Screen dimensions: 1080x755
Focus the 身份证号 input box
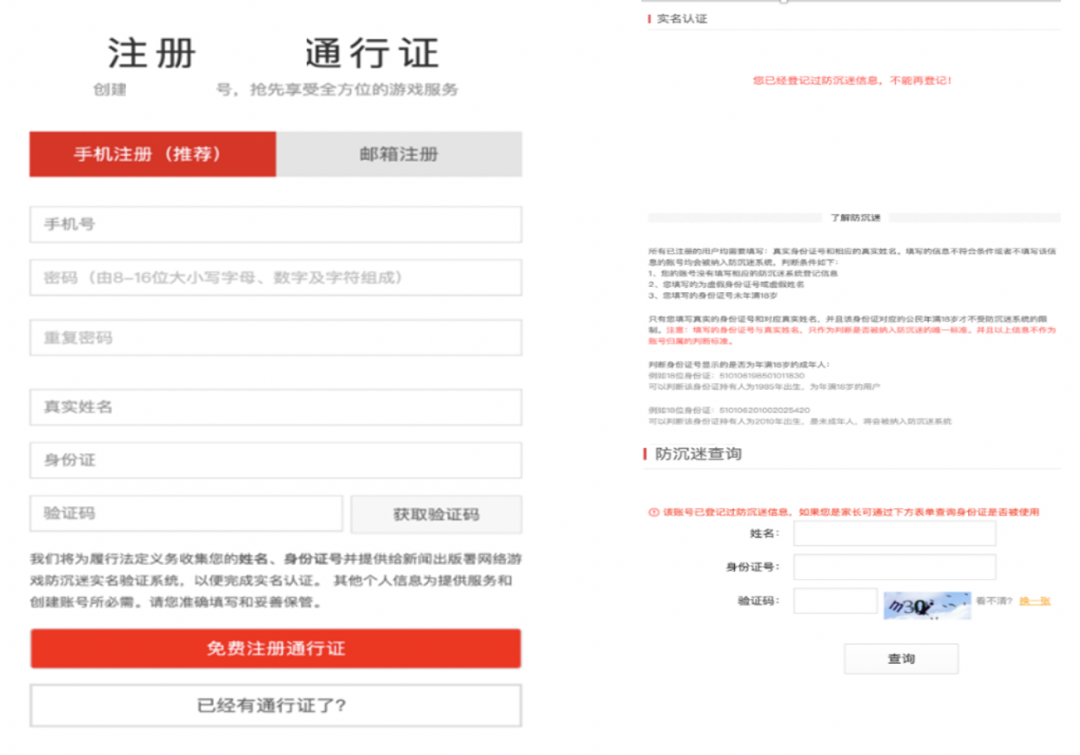point(894,568)
